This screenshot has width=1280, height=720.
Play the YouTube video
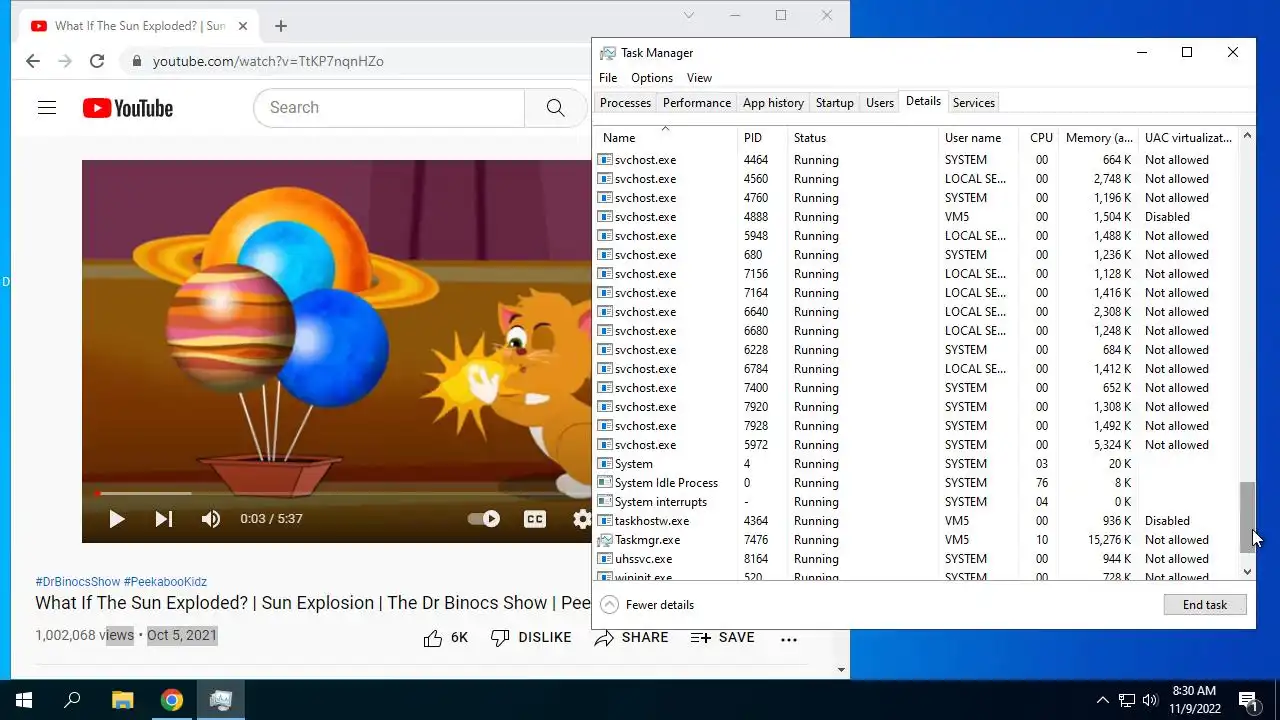(116, 519)
